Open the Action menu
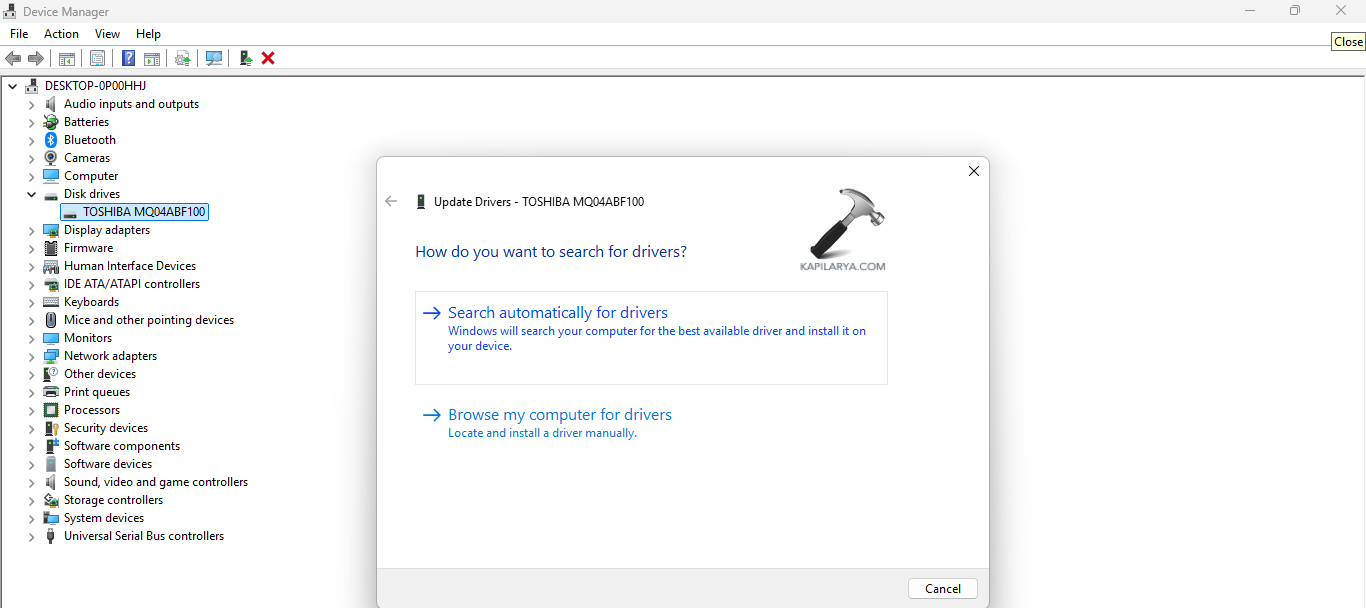 (61, 33)
